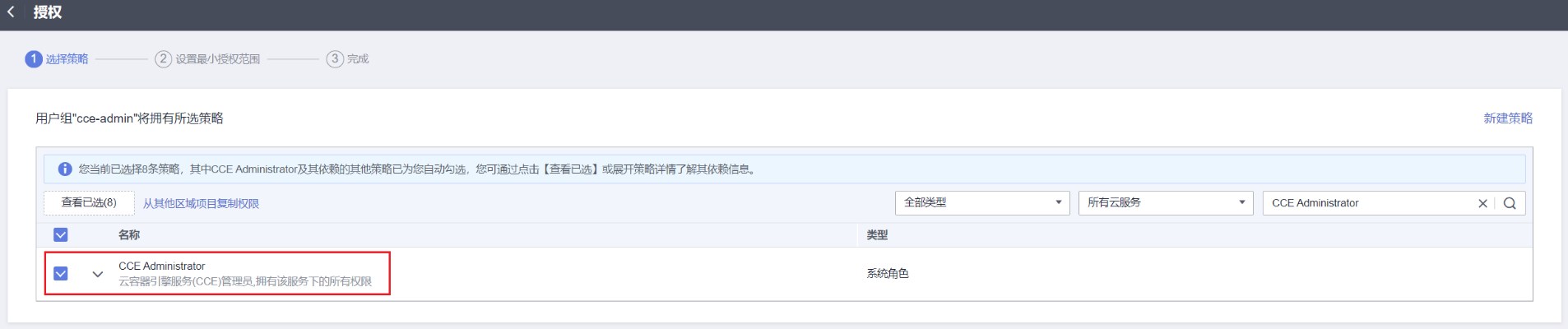Click the search magnifier icon
This screenshot has width=1568, height=329.
click(x=1510, y=203)
